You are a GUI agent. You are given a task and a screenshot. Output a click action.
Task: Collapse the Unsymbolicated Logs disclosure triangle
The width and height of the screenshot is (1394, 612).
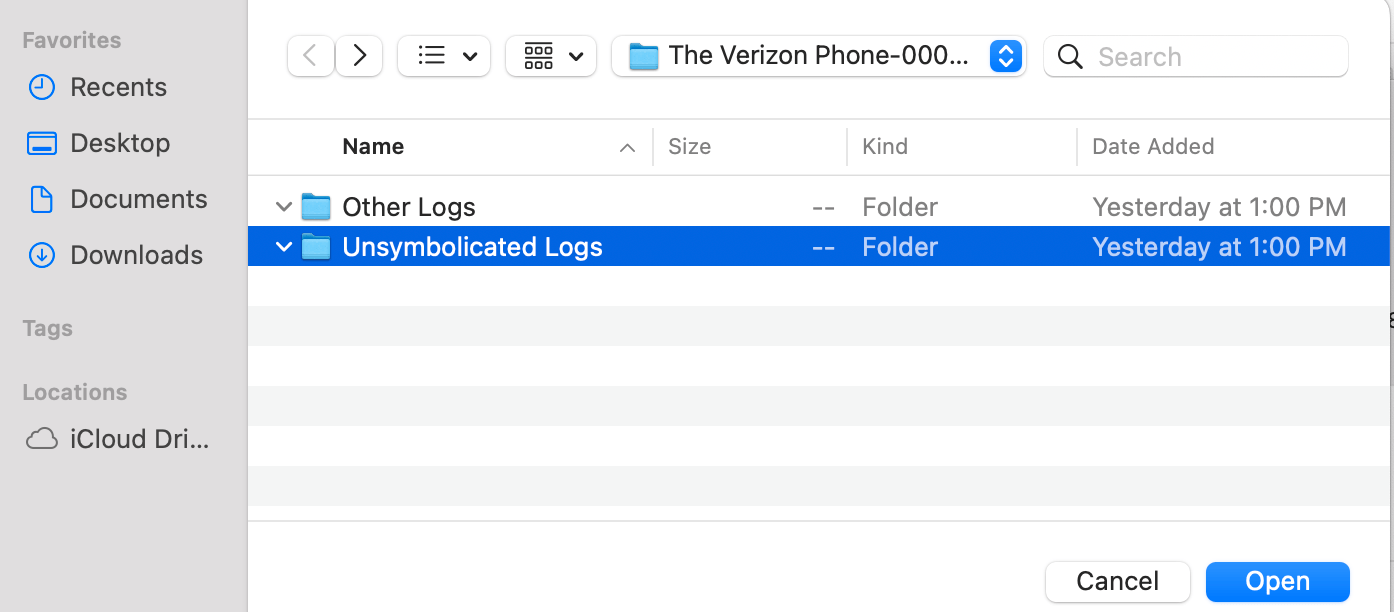pyautogui.click(x=283, y=246)
